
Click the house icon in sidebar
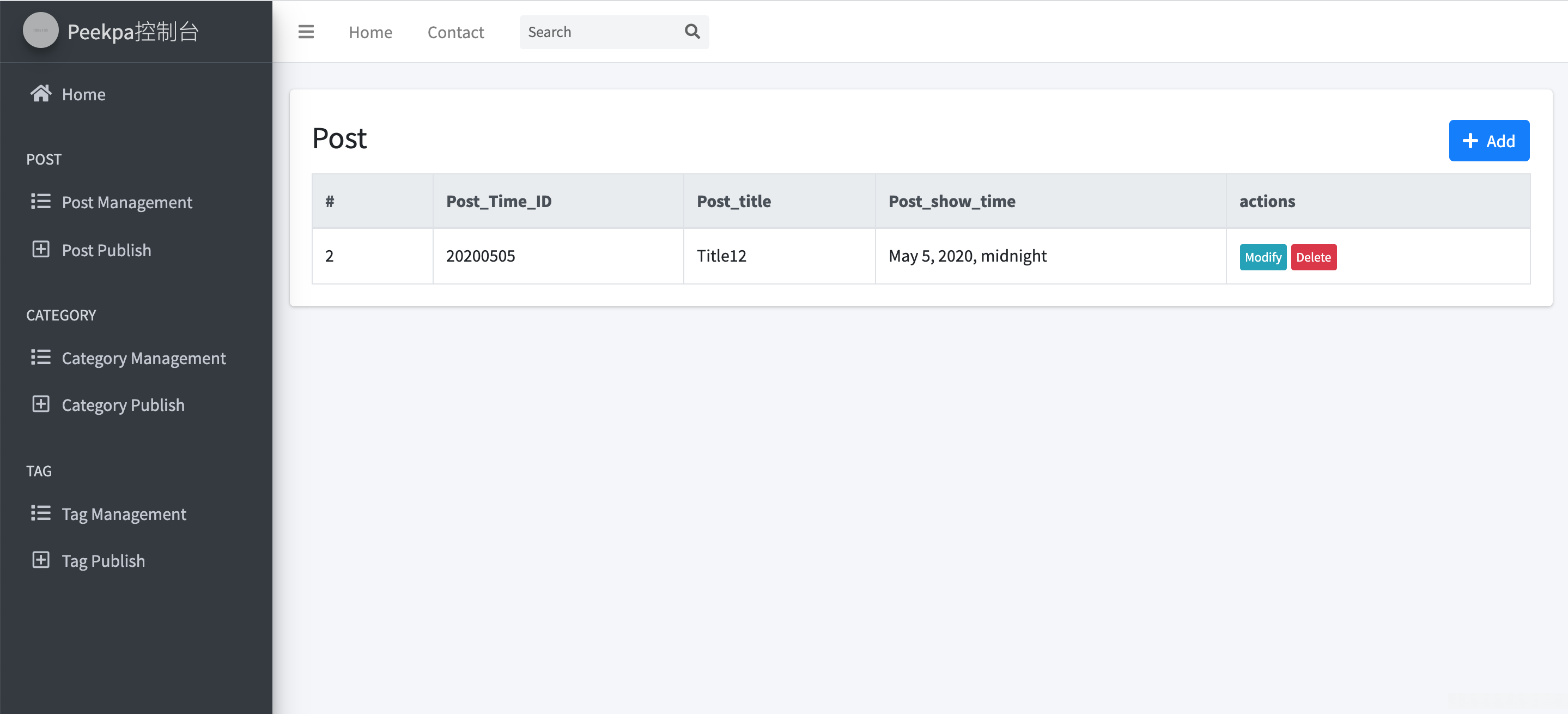[x=41, y=94]
